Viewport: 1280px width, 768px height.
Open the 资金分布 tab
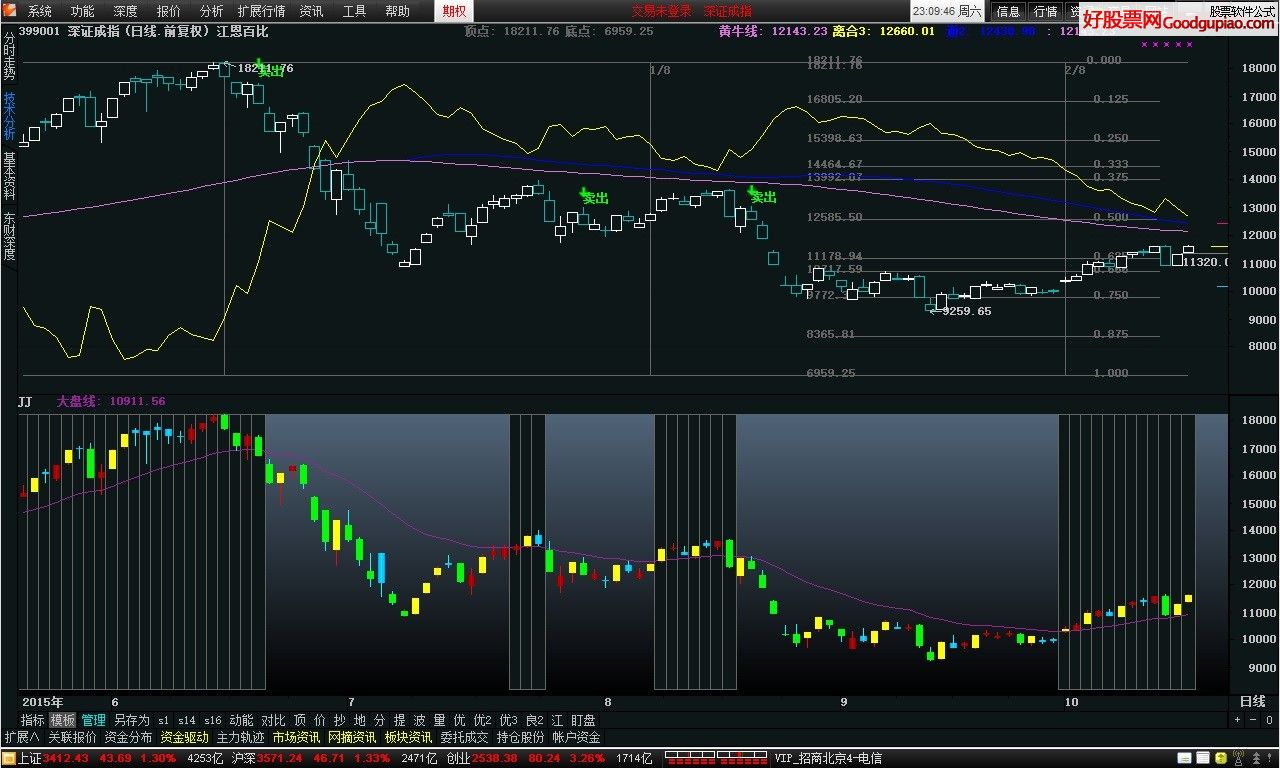128,738
